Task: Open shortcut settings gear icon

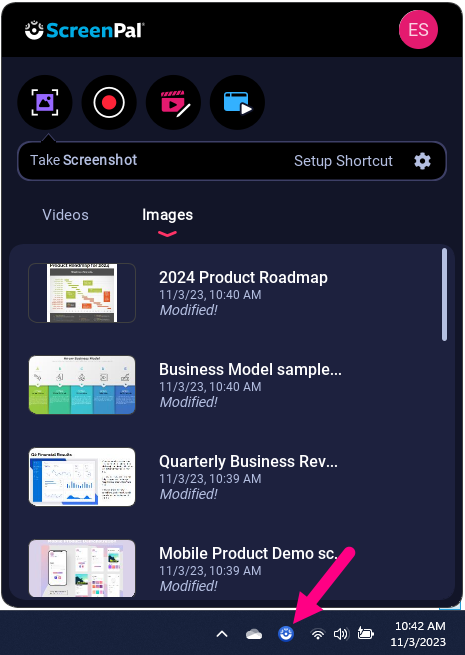Action: [422, 161]
